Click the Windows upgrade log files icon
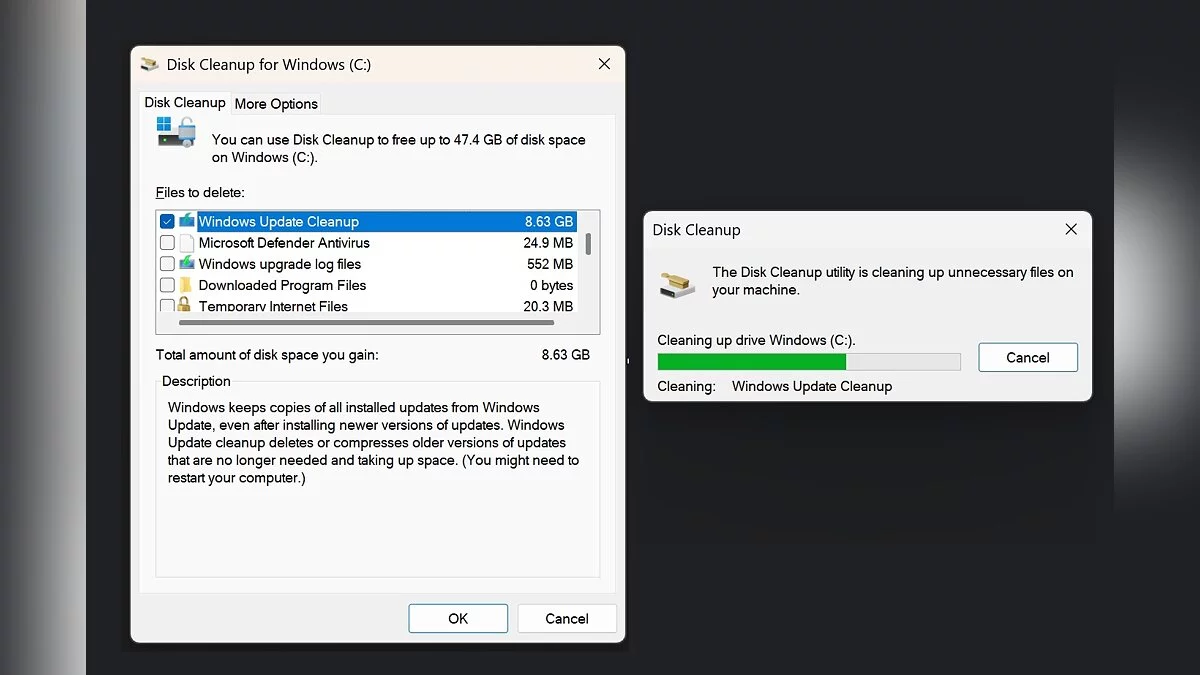The width and height of the screenshot is (1200, 675). click(x=187, y=264)
